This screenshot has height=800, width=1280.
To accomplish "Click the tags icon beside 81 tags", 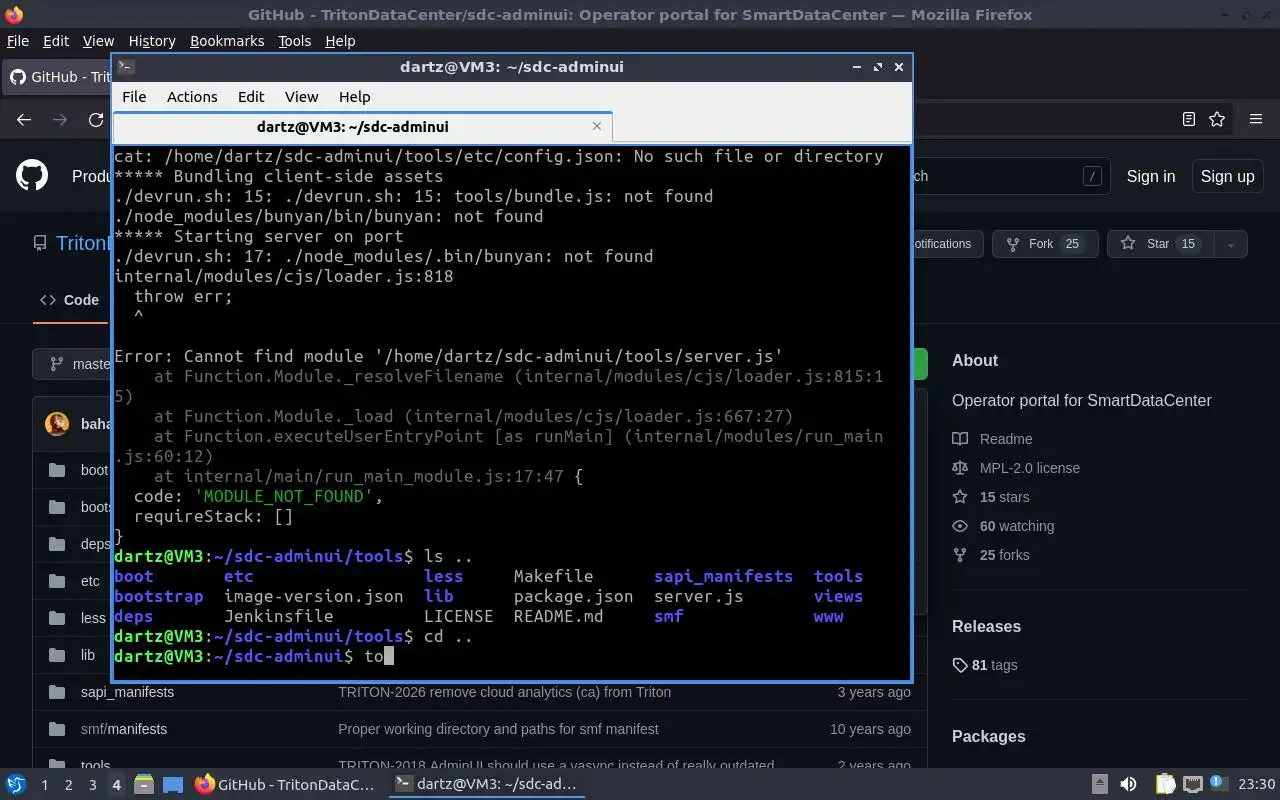I will 960,665.
